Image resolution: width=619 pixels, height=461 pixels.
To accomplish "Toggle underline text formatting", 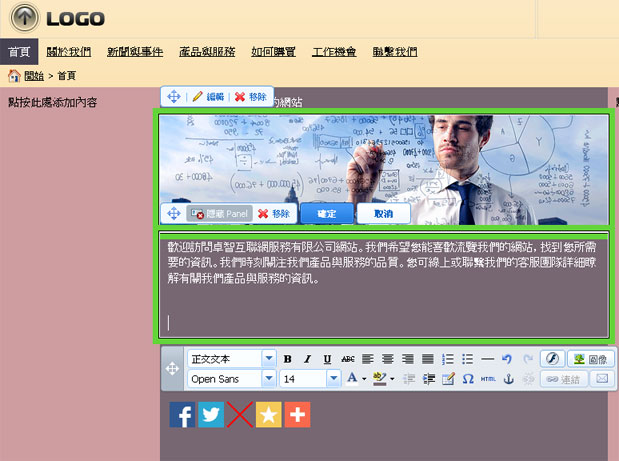I will (x=327, y=358).
